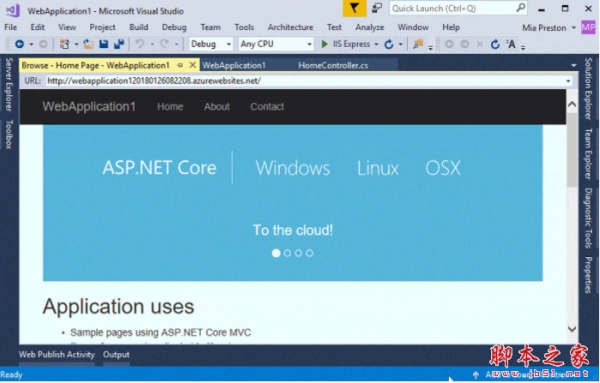
Task: Click the MP account avatar icon
Action: click(588, 27)
